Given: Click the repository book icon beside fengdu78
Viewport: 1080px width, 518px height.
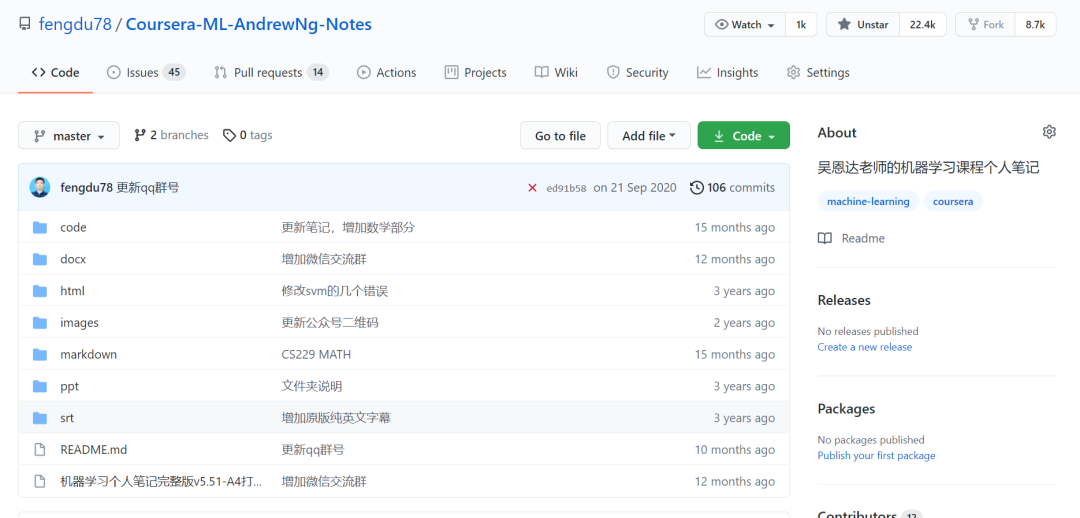Looking at the screenshot, I should pos(25,25).
